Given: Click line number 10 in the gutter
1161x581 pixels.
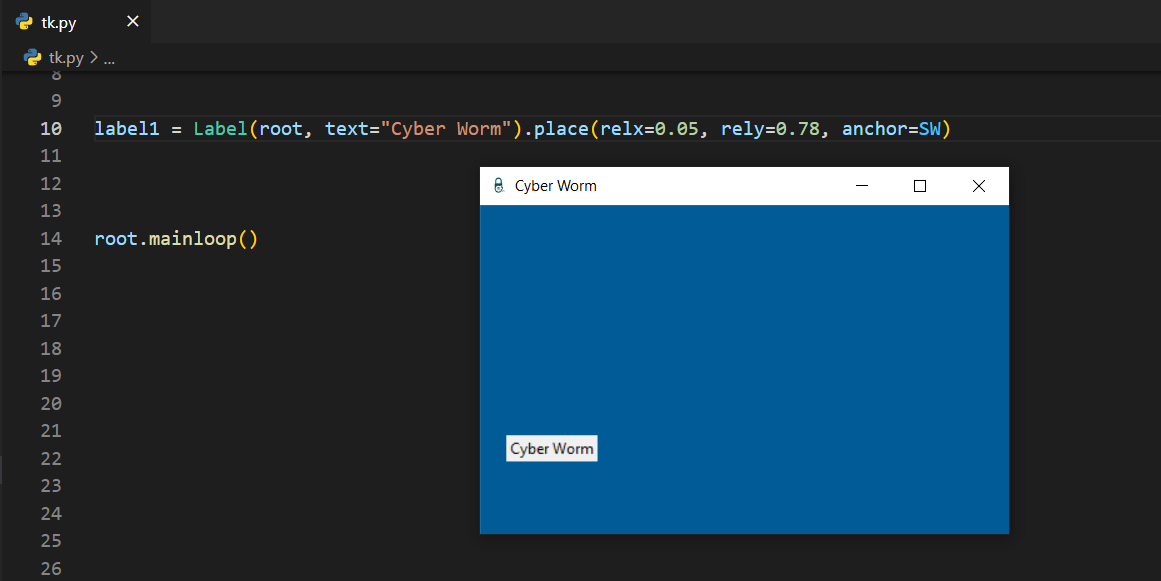Looking at the screenshot, I should (52, 129).
